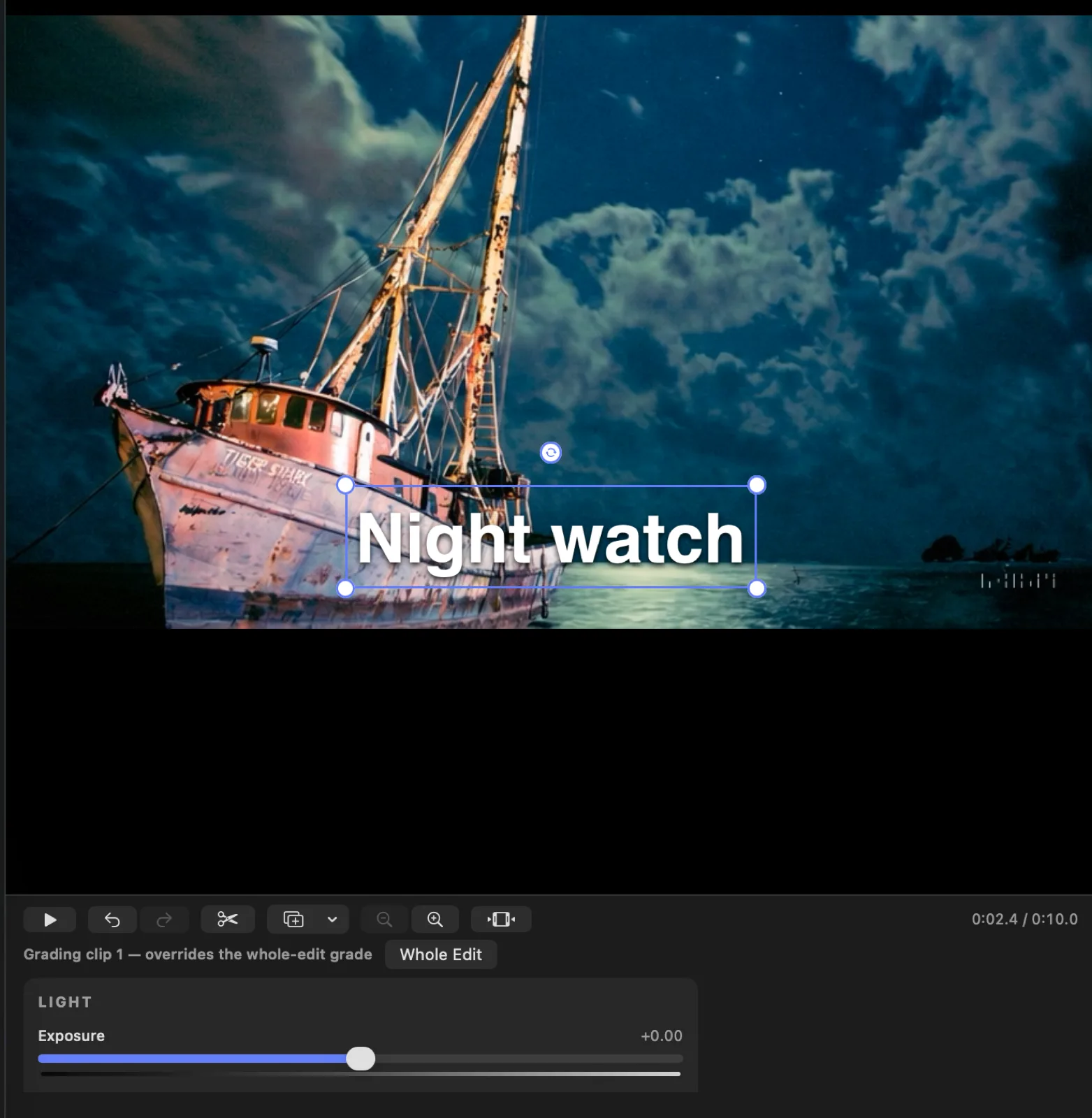Image resolution: width=1092 pixels, height=1118 pixels.
Task: Click top-left resize handle of title box
Action: point(345,485)
